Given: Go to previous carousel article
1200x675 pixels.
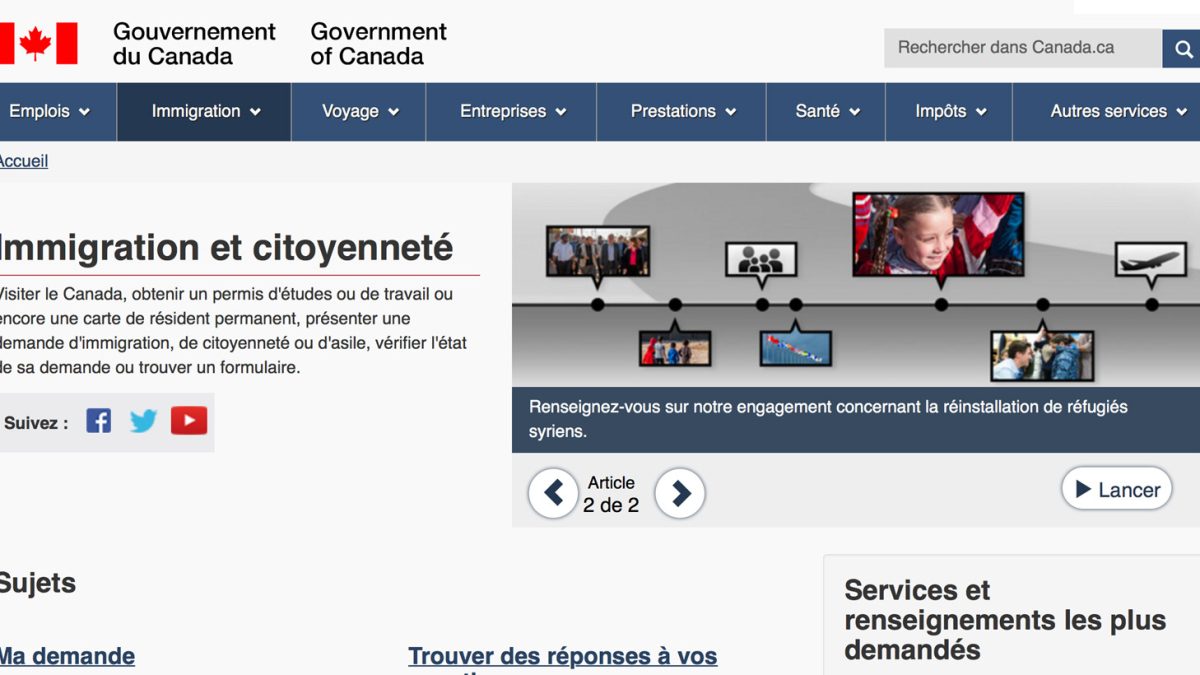Looking at the screenshot, I should click(553, 493).
